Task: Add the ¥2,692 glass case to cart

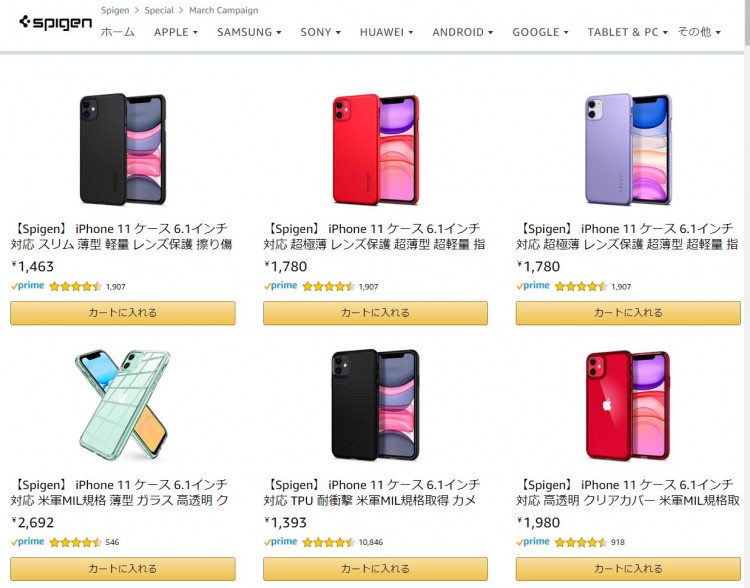Action: (122, 569)
